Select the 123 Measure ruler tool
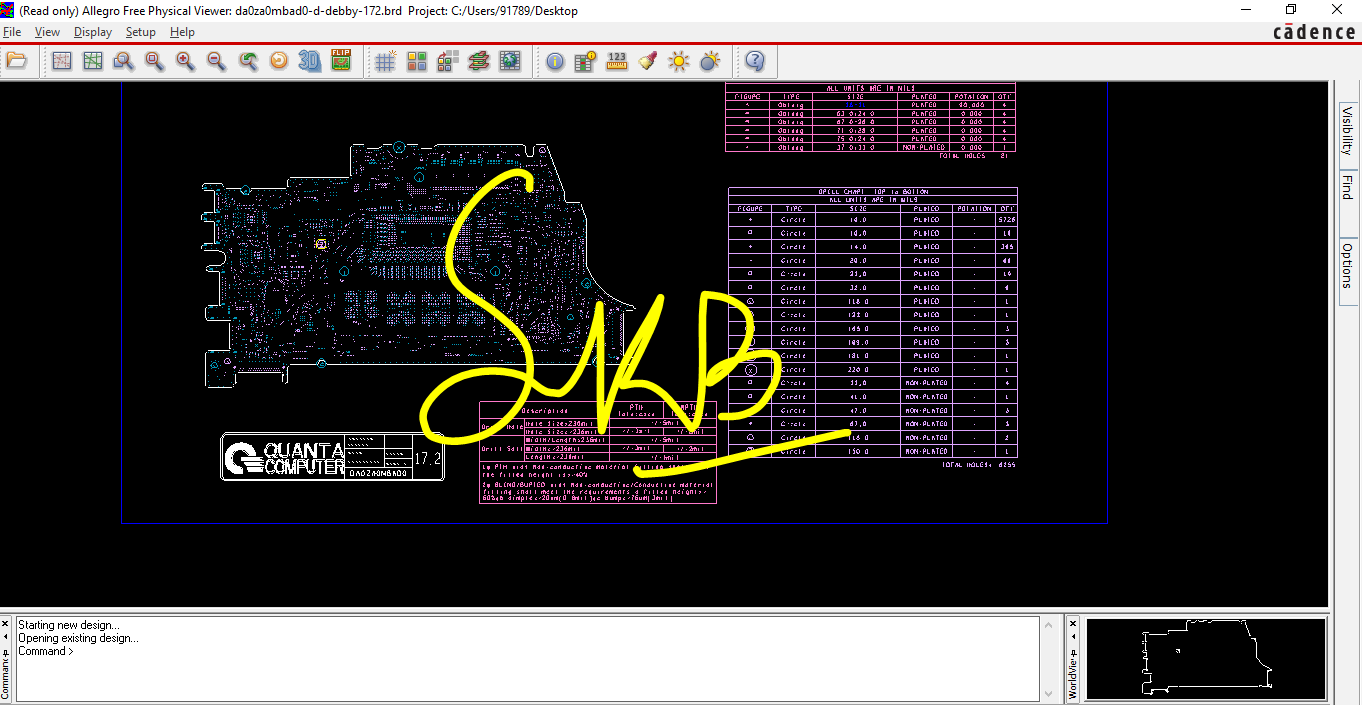The height and width of the screenshot is (705, 1362). coord(617,61)
